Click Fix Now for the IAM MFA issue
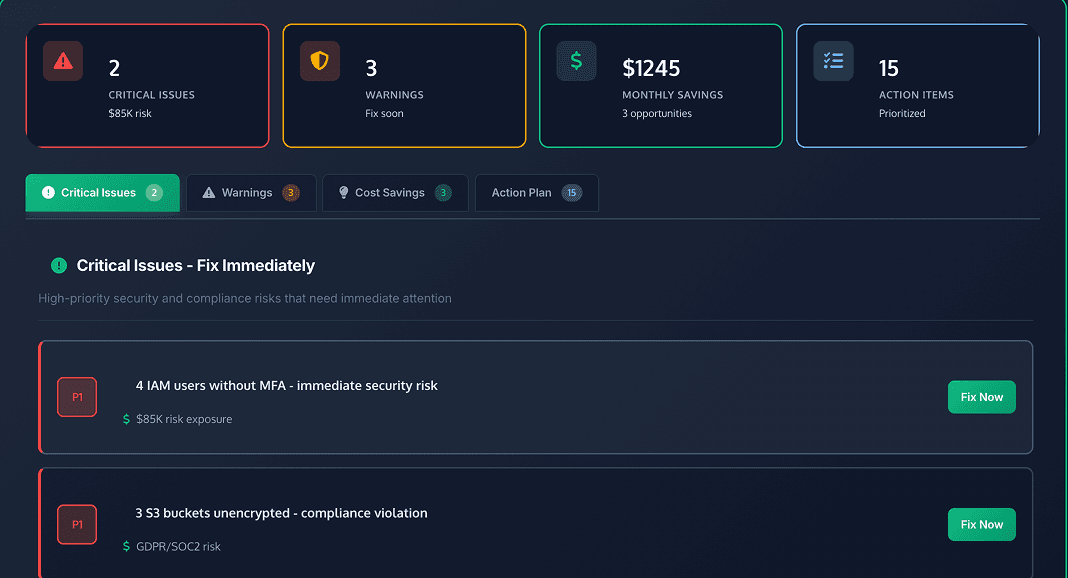Screen dimensions: 1068x578 point(981,397)
